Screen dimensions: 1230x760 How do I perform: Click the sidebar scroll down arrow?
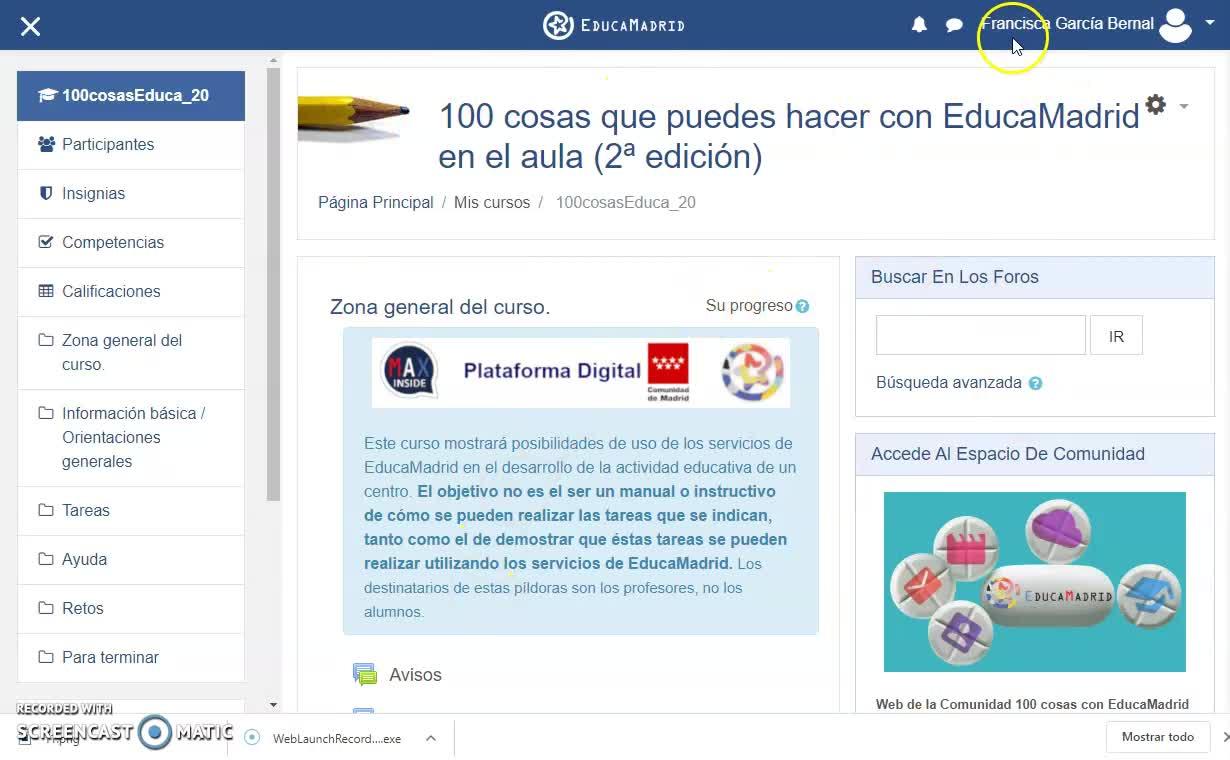[274, 705]
